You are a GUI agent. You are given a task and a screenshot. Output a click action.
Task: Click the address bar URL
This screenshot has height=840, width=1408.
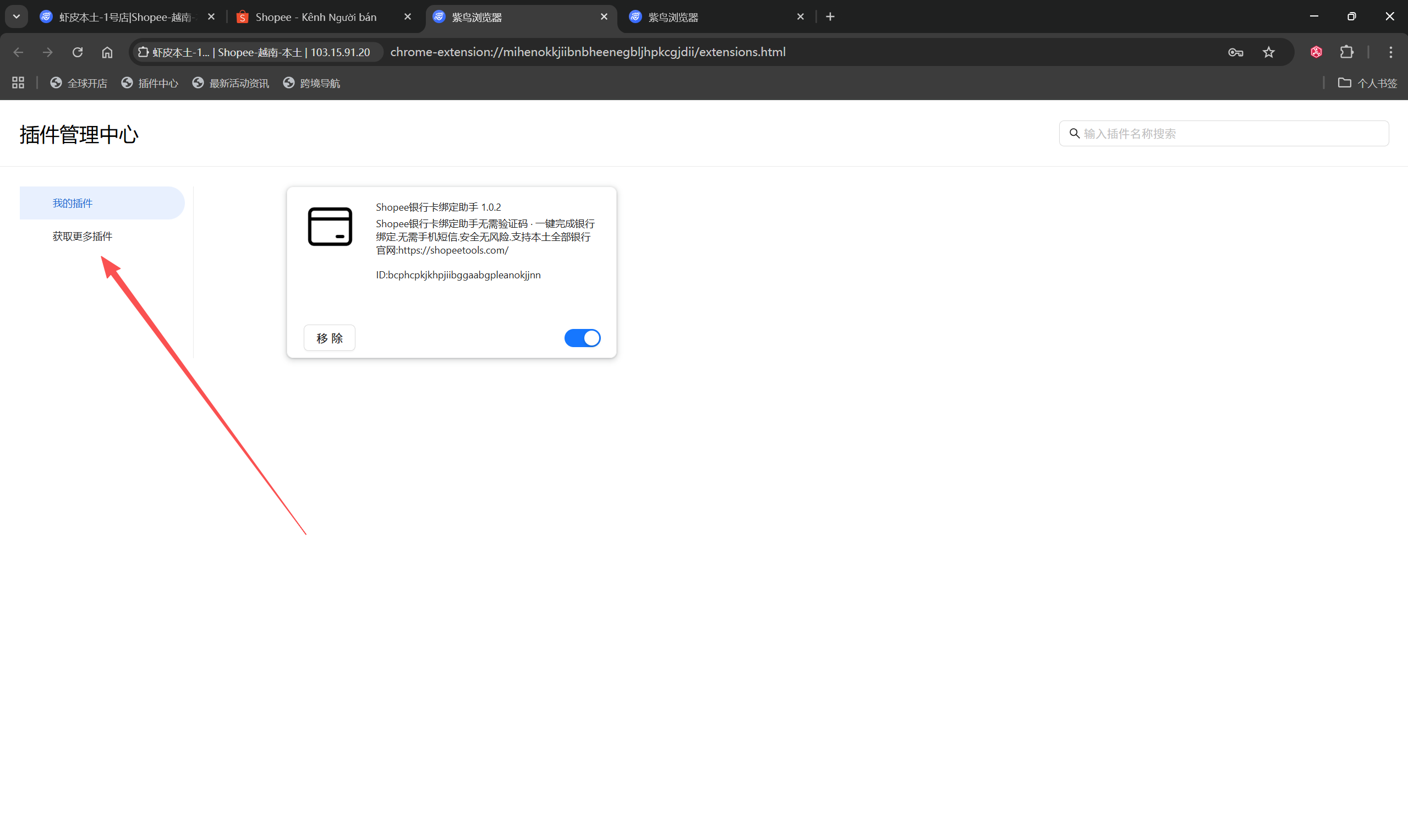[x=588, y=52]
